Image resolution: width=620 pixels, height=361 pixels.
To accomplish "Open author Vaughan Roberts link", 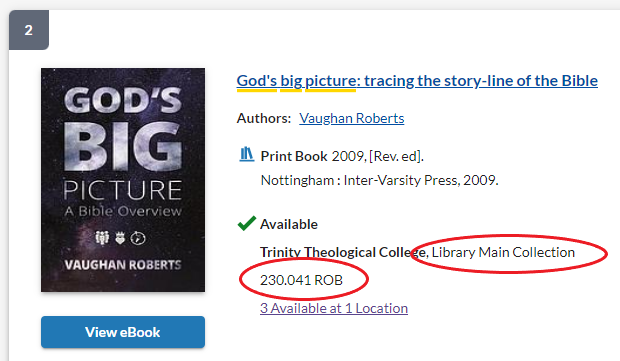I will point(352,118).
